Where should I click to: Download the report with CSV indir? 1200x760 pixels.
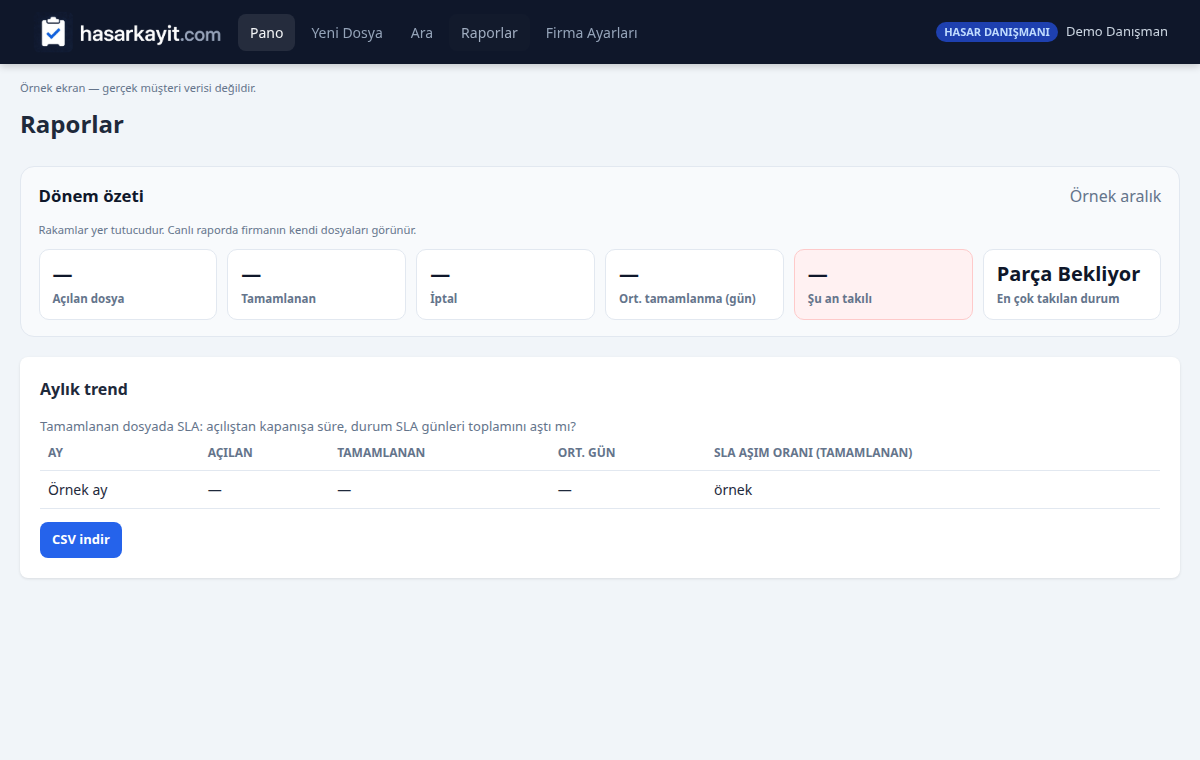pyautogui.click(x=81, y=540)
